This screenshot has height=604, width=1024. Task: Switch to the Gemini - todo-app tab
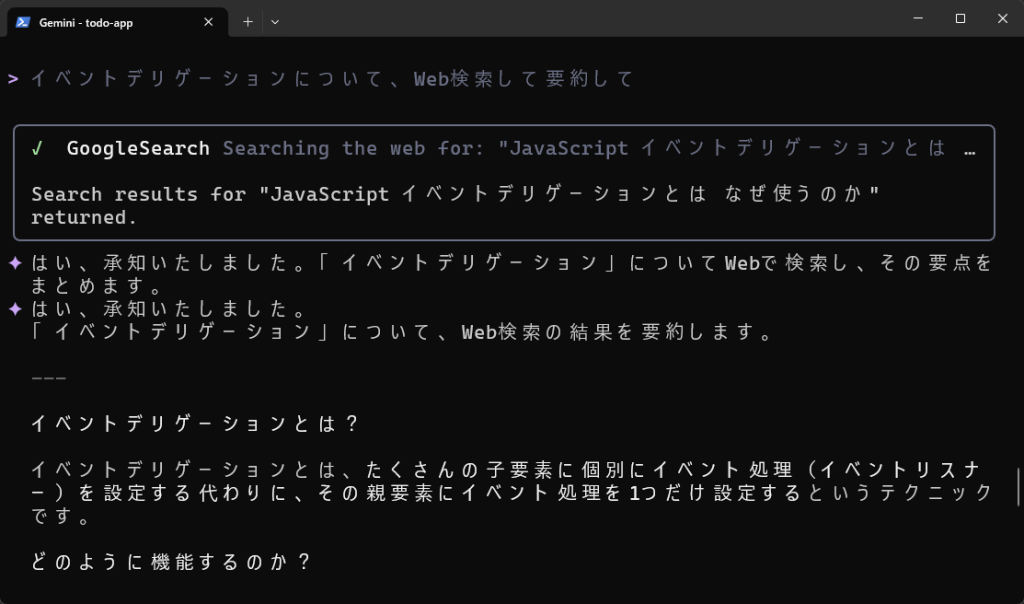110,20
